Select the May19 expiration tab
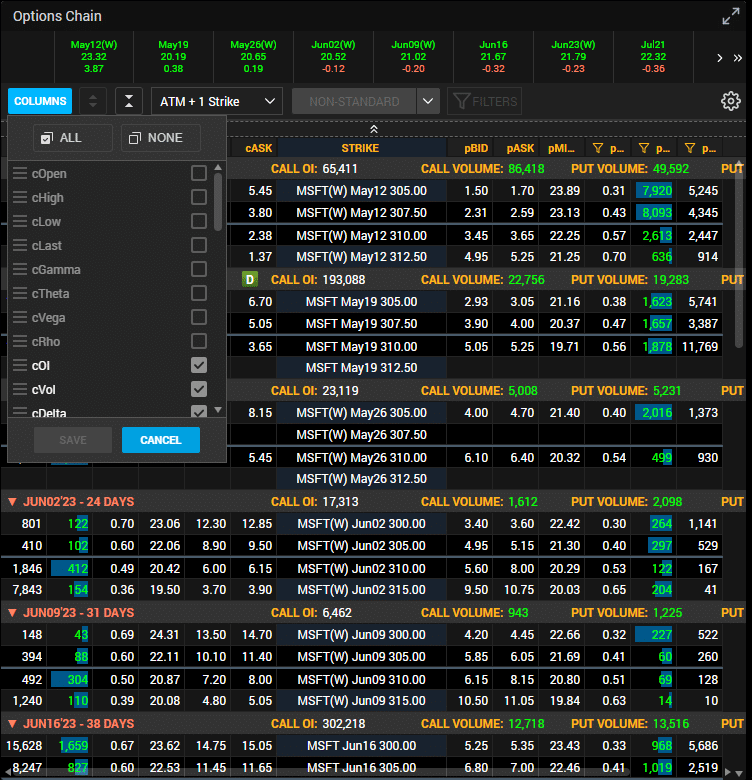This screenshot has height=780, width=752. pos(173,57)
